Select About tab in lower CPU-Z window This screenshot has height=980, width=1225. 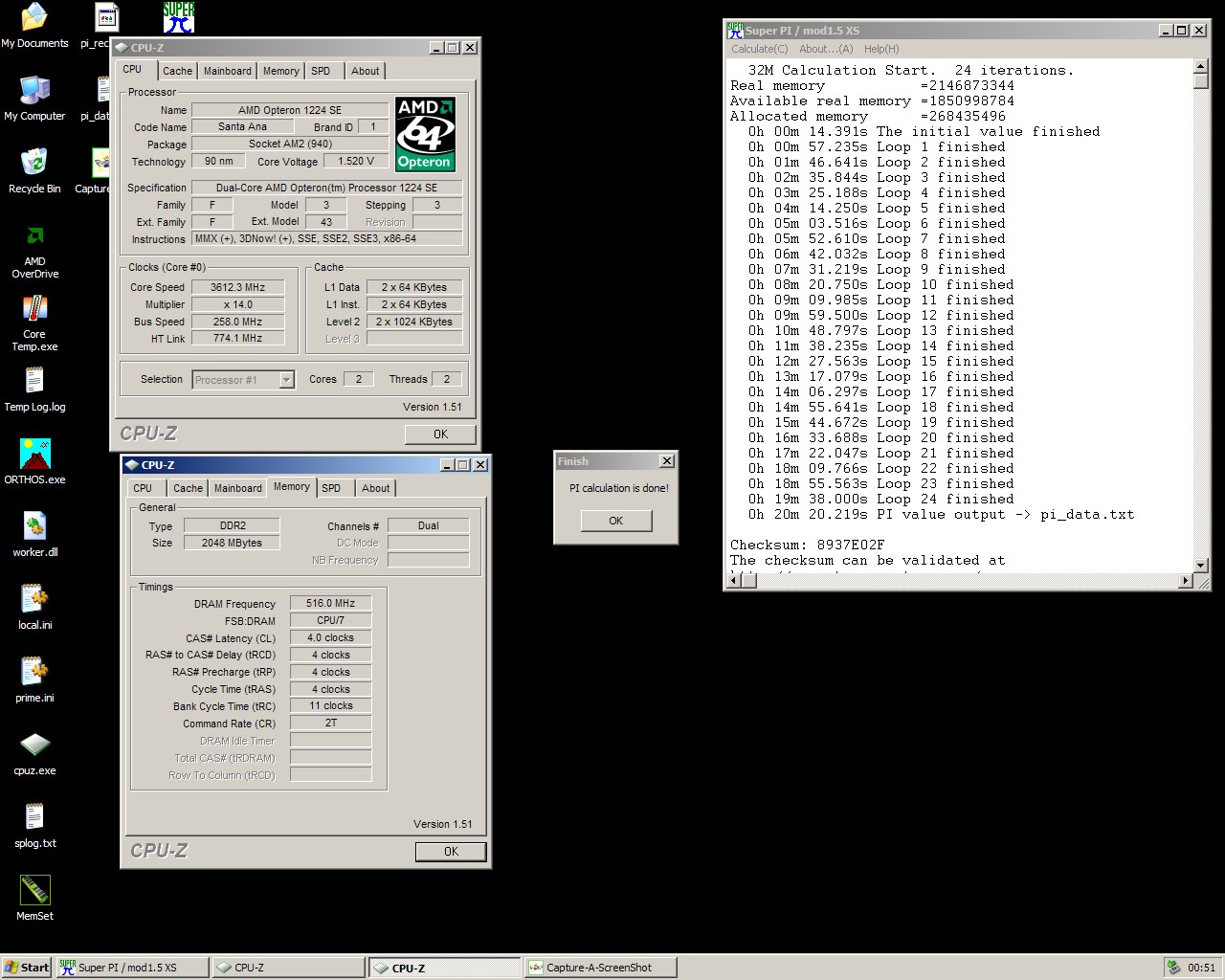click(375, 488)
